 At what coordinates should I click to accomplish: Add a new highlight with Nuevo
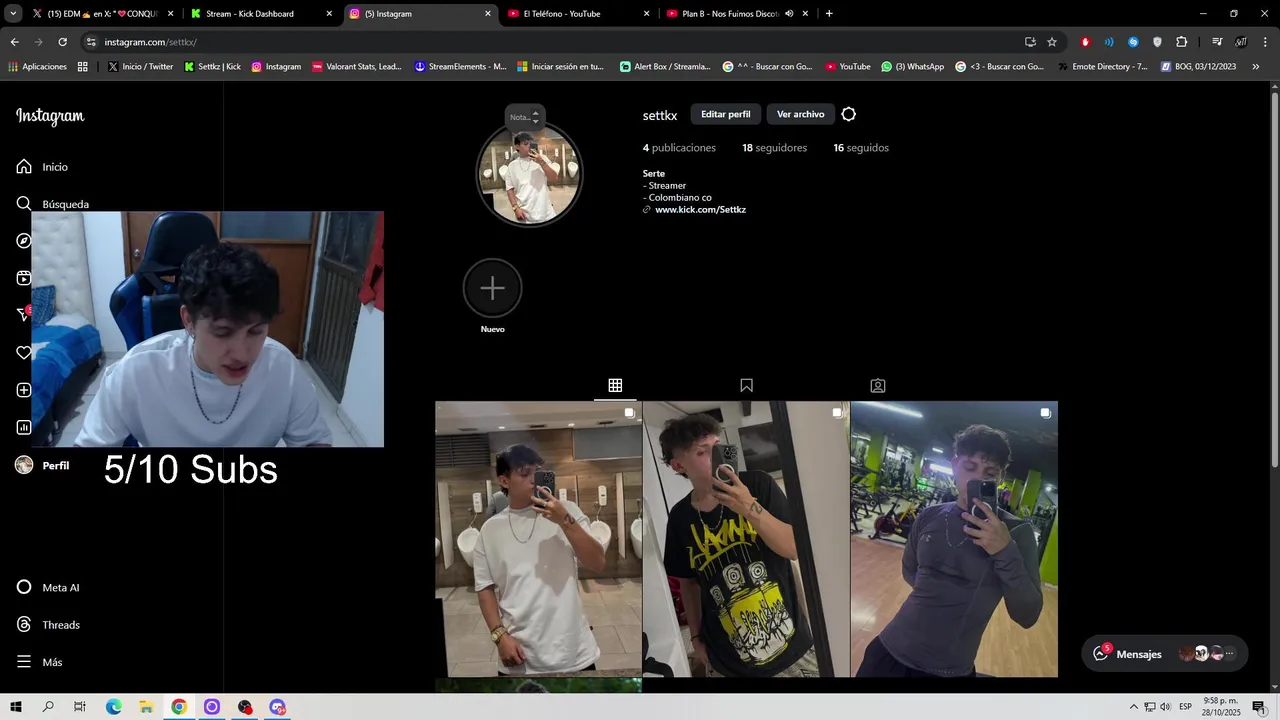click(492, 296)
